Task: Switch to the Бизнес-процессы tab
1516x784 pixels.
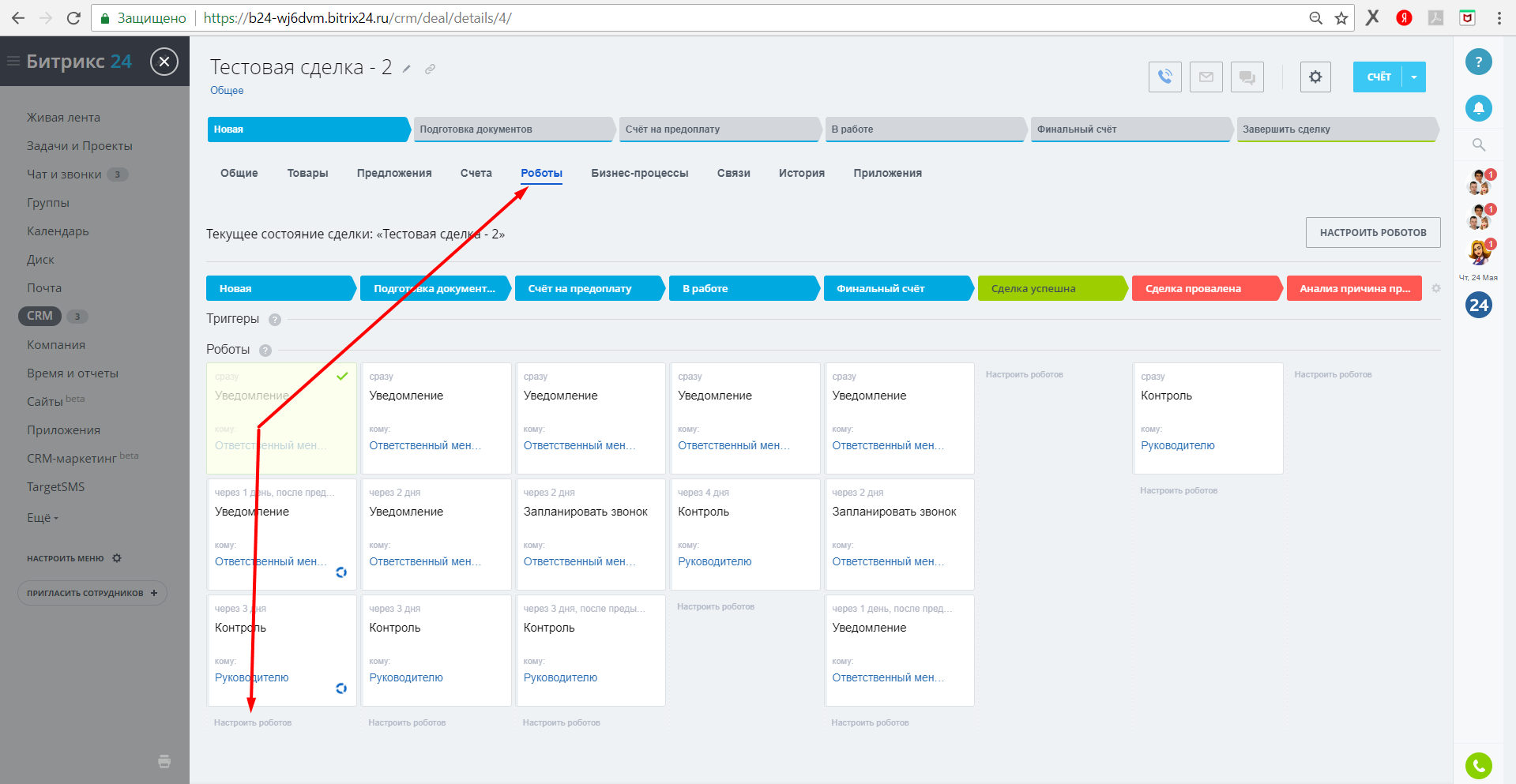Action: (640, 173)
